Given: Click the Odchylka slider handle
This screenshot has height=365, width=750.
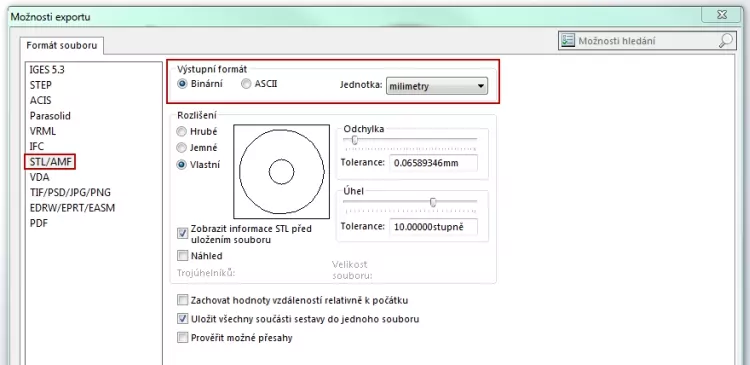Looking at the screenshot, I should click(x=354, y=140).
